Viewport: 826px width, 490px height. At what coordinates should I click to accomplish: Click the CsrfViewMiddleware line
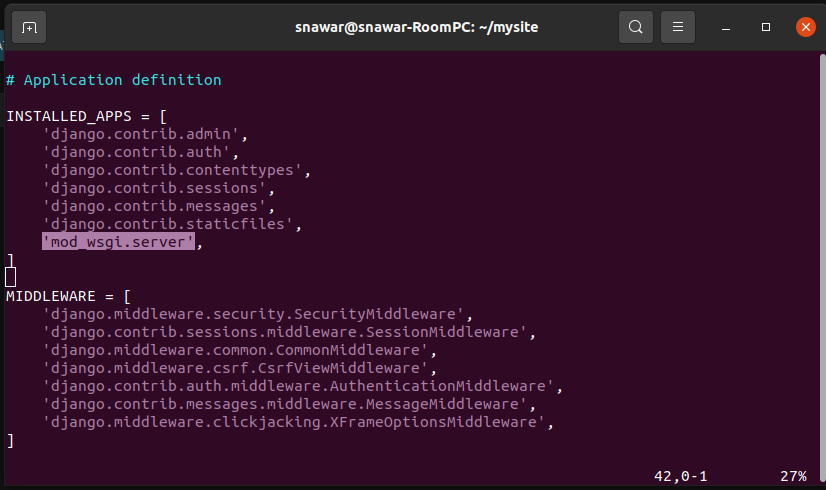coord(239,368)
